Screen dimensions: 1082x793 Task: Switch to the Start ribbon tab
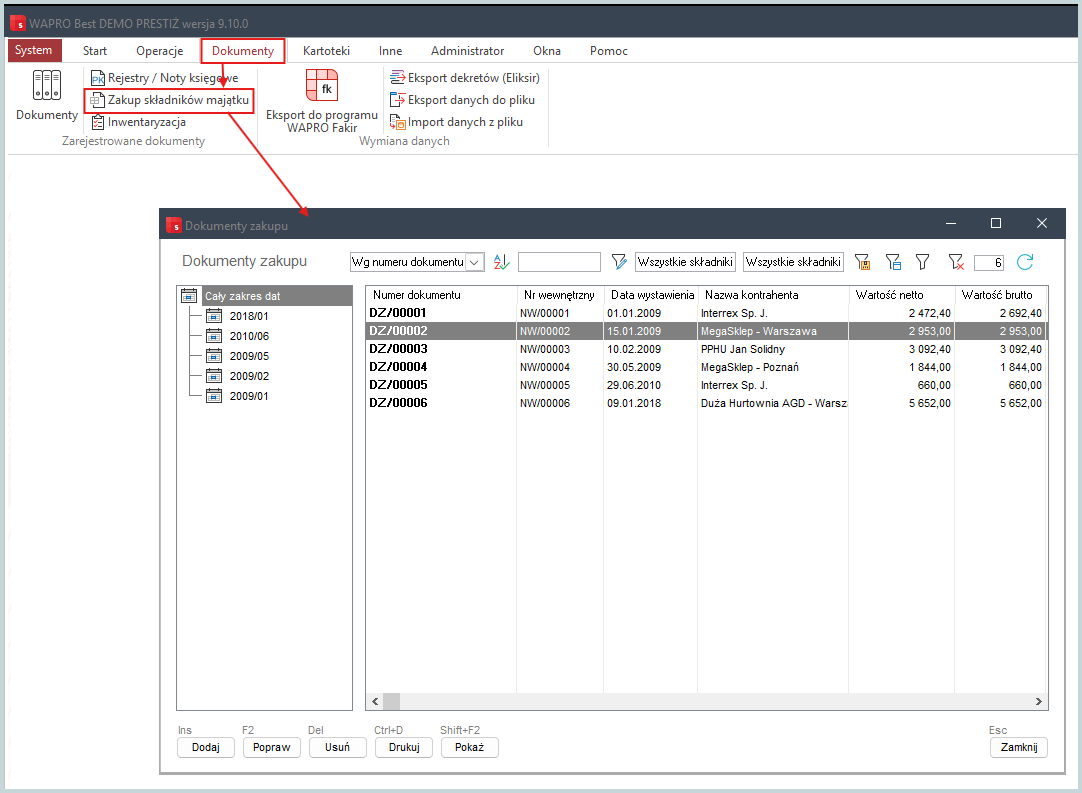95,50
